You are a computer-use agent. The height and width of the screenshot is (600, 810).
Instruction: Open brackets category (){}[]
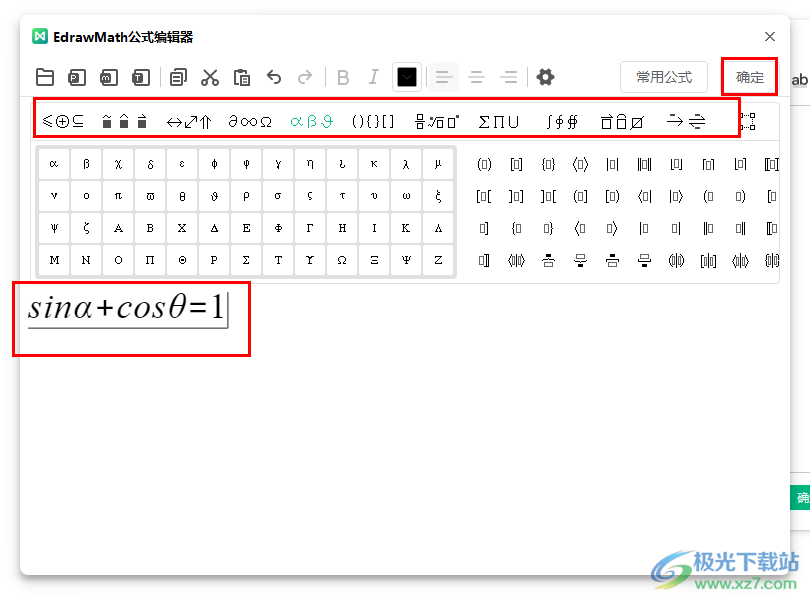point(373,121)
